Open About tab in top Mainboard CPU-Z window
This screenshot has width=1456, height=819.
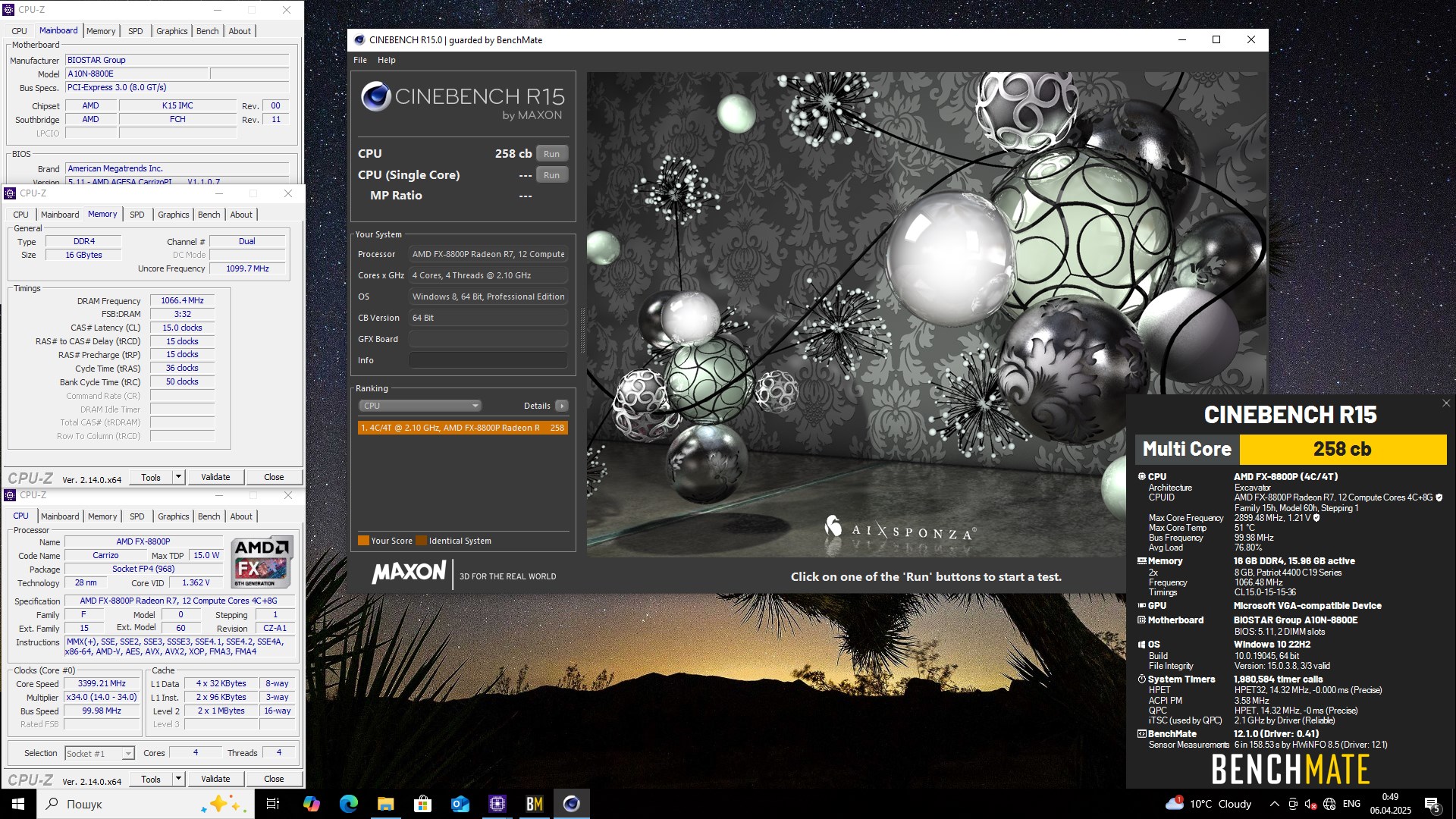tap(240, 31)
